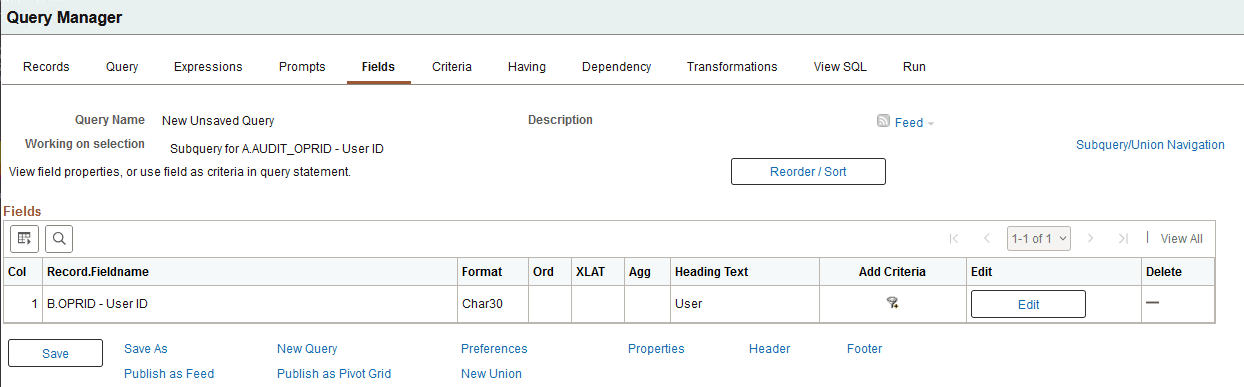The height and width of the screenshot is (387, 1244).
Task: Open the View SQL tab
Action: point(840,67)
